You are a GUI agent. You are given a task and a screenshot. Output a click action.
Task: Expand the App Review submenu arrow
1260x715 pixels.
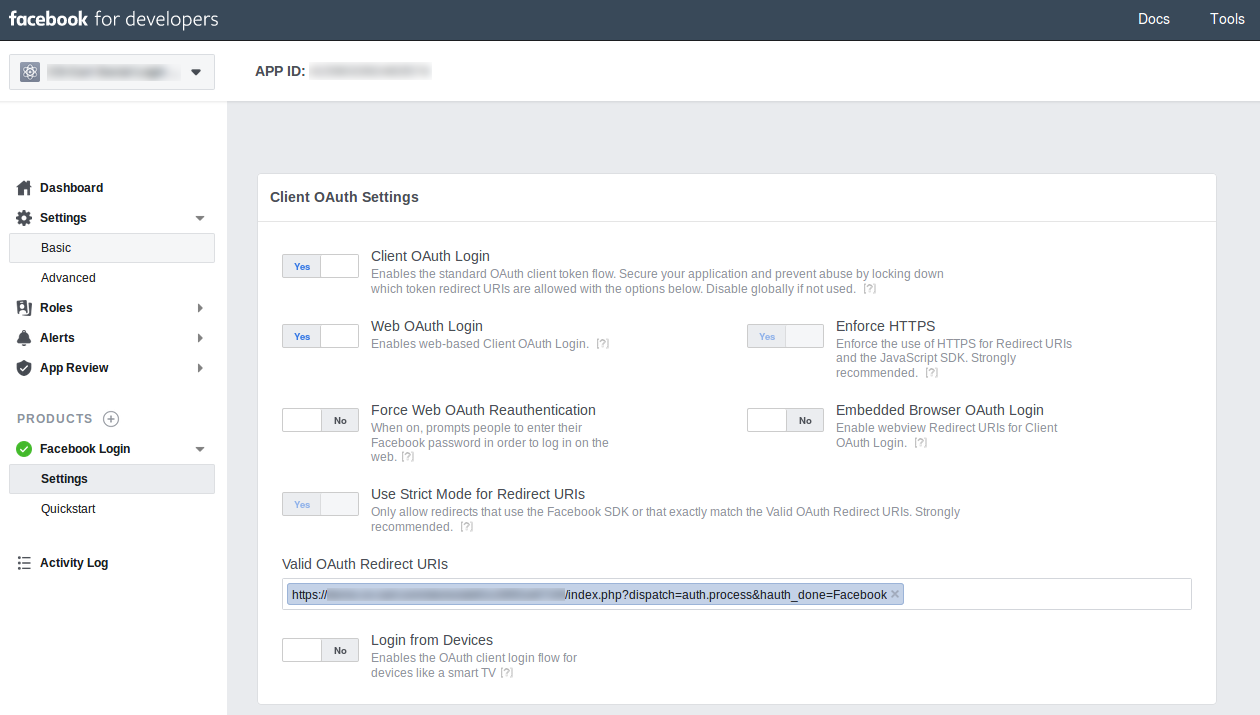(200, 368)
